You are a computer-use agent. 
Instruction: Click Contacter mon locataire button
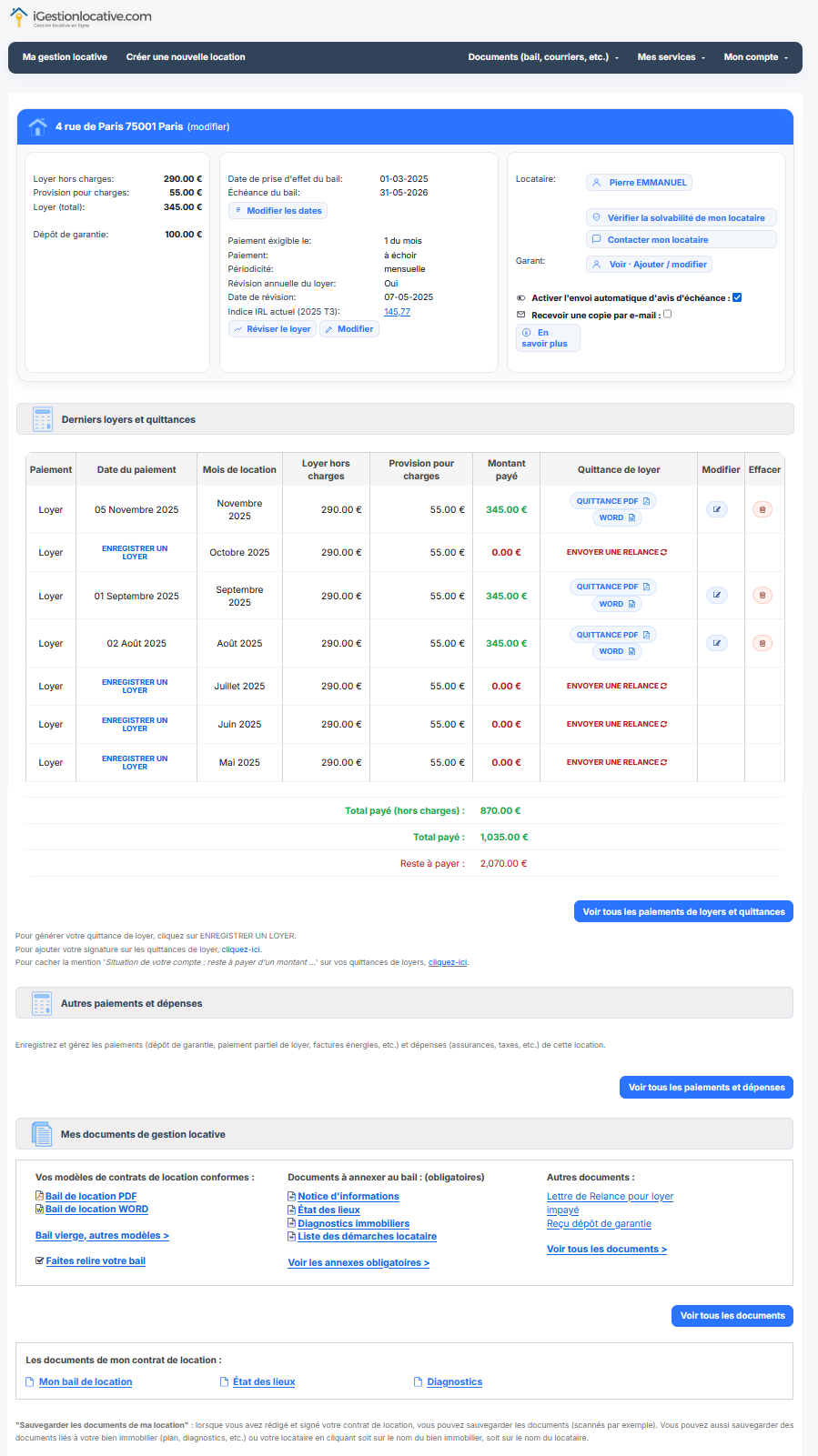click(681, 240)
